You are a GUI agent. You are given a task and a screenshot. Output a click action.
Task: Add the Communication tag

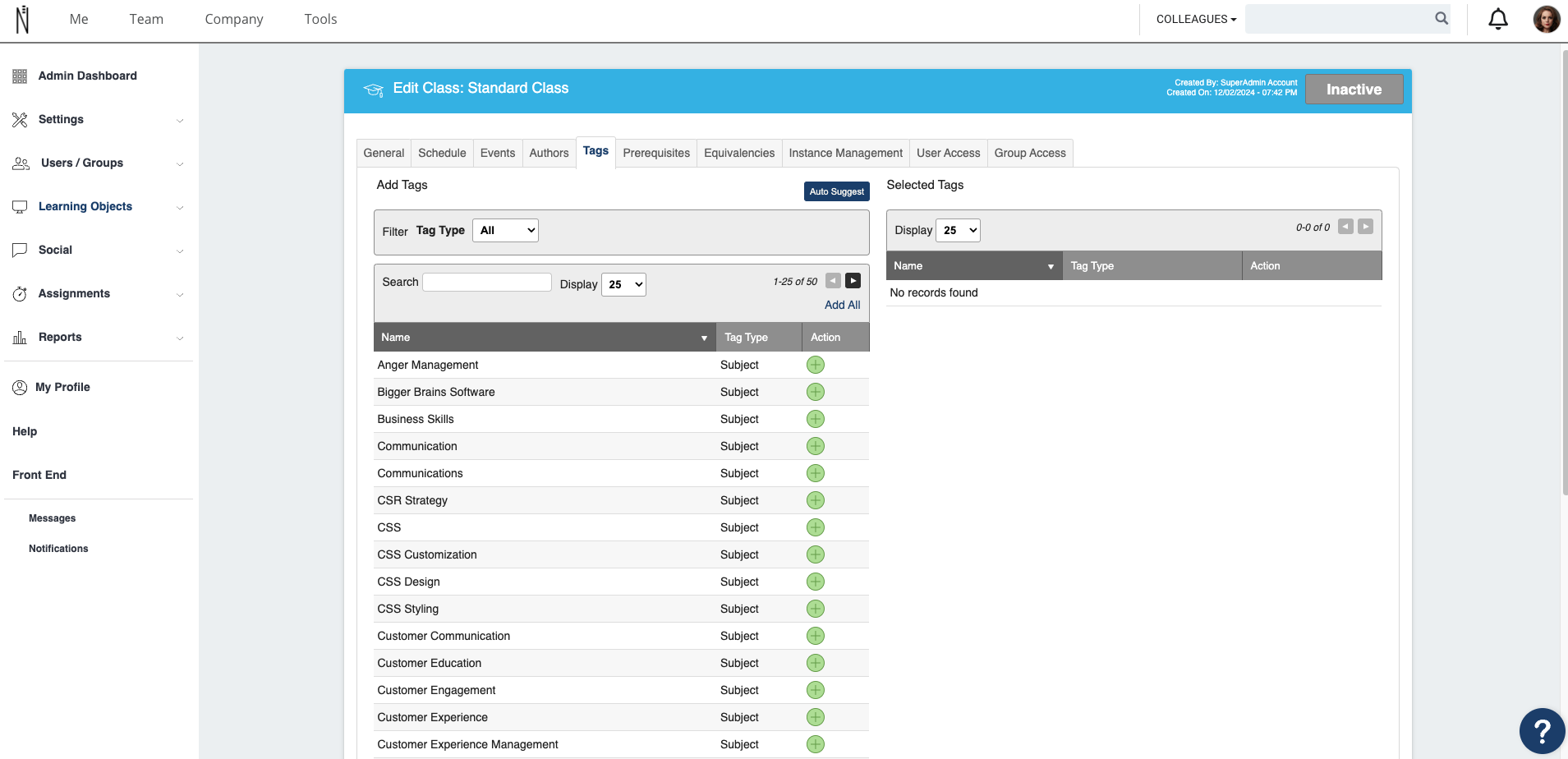coord(816,446)
